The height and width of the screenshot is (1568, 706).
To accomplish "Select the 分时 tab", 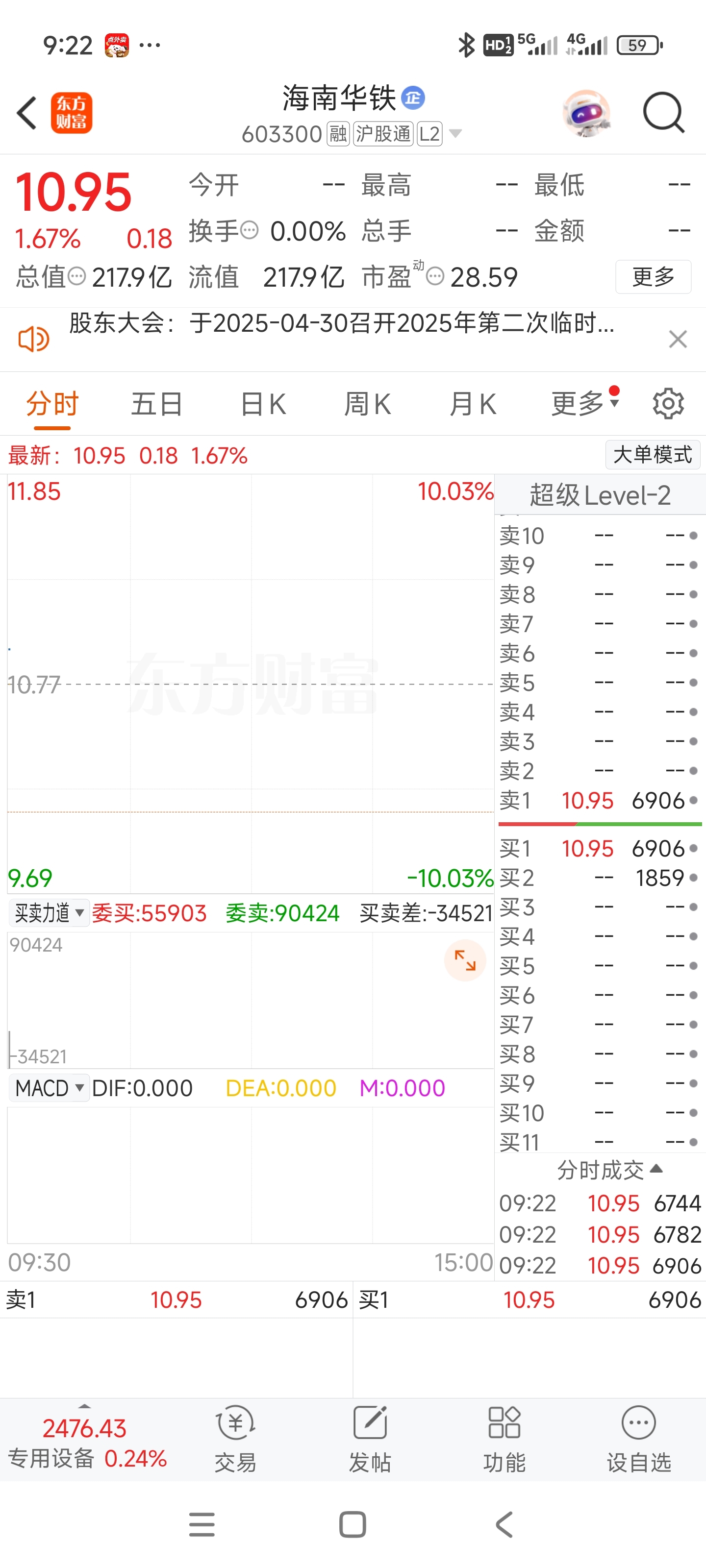I will click(x=52, y=404).
